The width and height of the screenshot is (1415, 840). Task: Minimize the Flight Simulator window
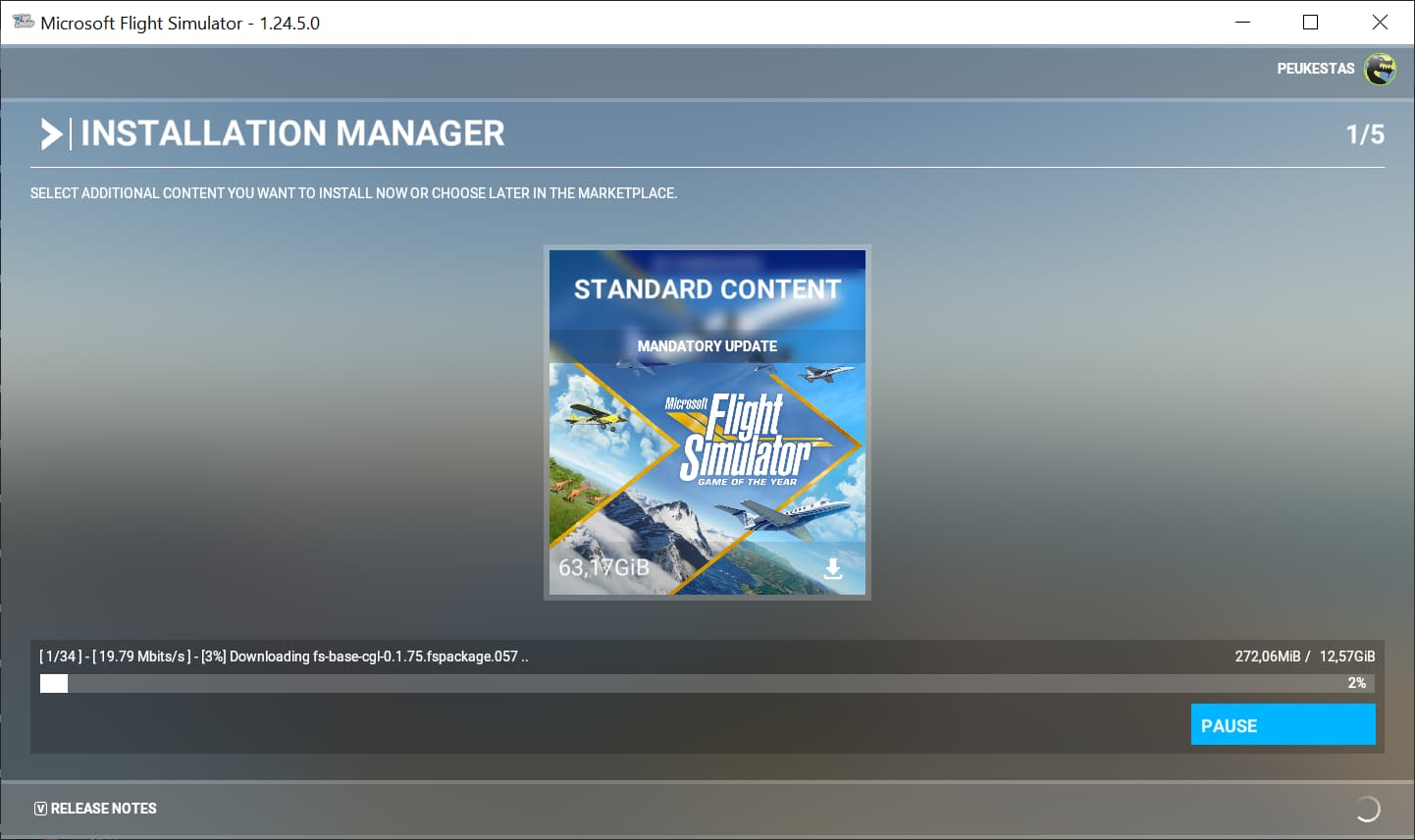(1242, 22)
